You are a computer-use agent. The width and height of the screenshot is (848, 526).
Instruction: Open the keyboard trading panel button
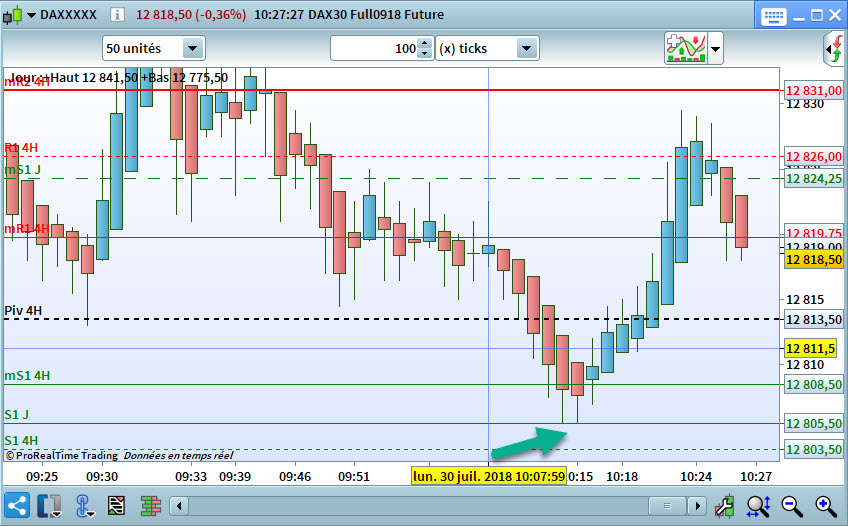point(773,16)
